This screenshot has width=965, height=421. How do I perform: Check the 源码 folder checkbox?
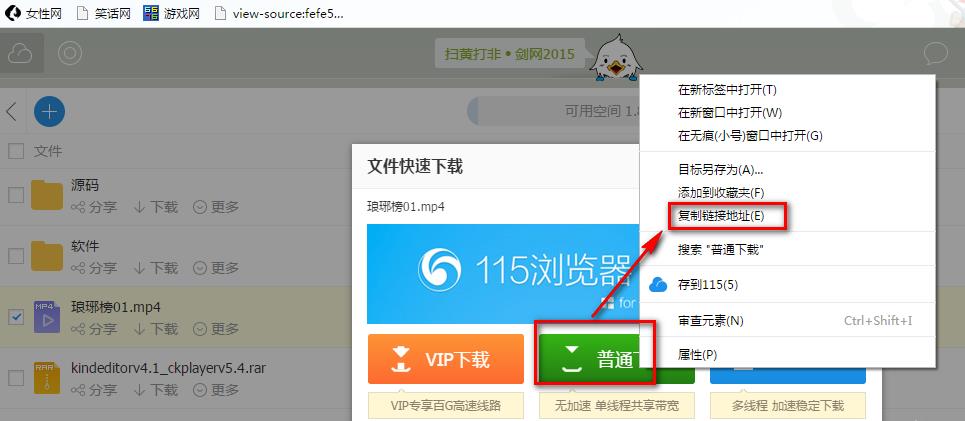pos(16,196)
